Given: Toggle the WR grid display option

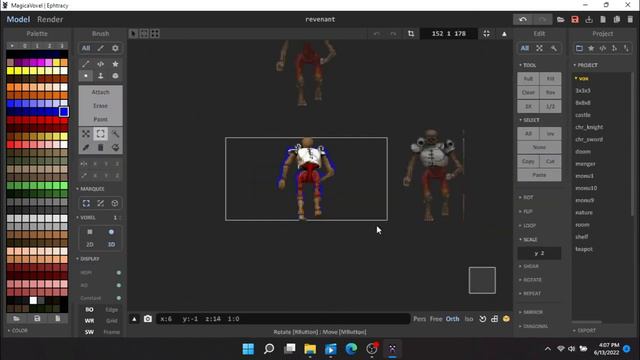Looking at the screenshot, I should click(x=89, y=321).
